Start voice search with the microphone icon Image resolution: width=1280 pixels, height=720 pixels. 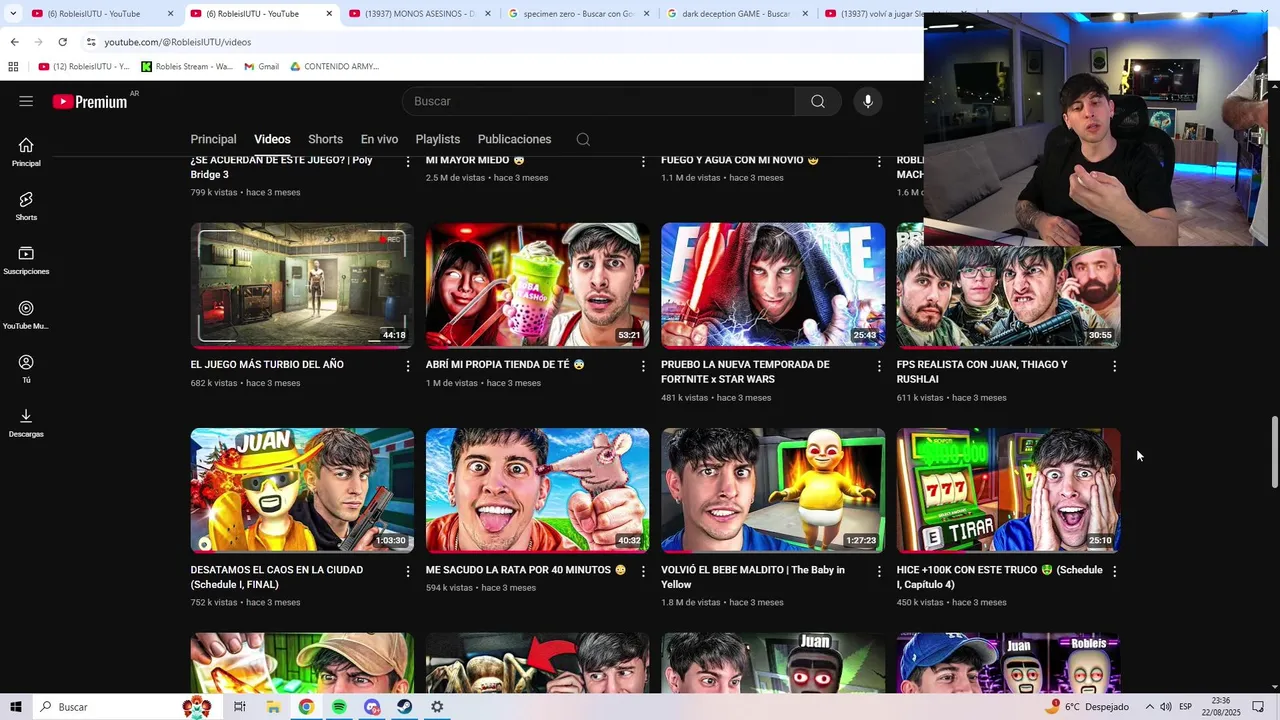tap(868, 101)
